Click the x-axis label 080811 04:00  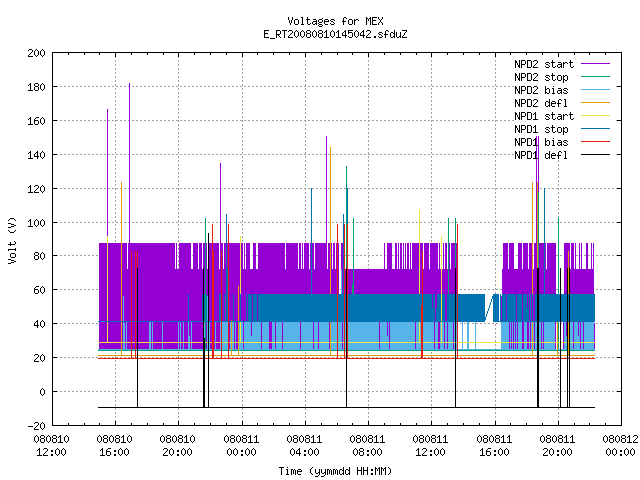pos(304,446)
